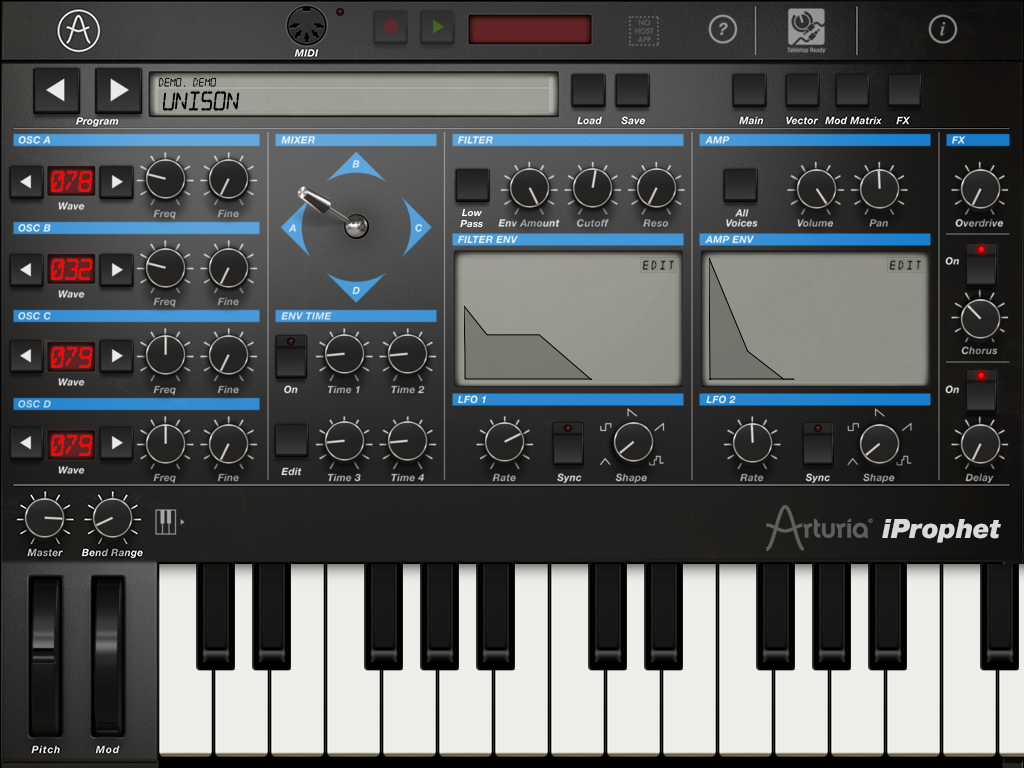Viewport: 1024px width, 768px height.
Task: Click the Amp Pan knob
Action: tap(879, 188)
